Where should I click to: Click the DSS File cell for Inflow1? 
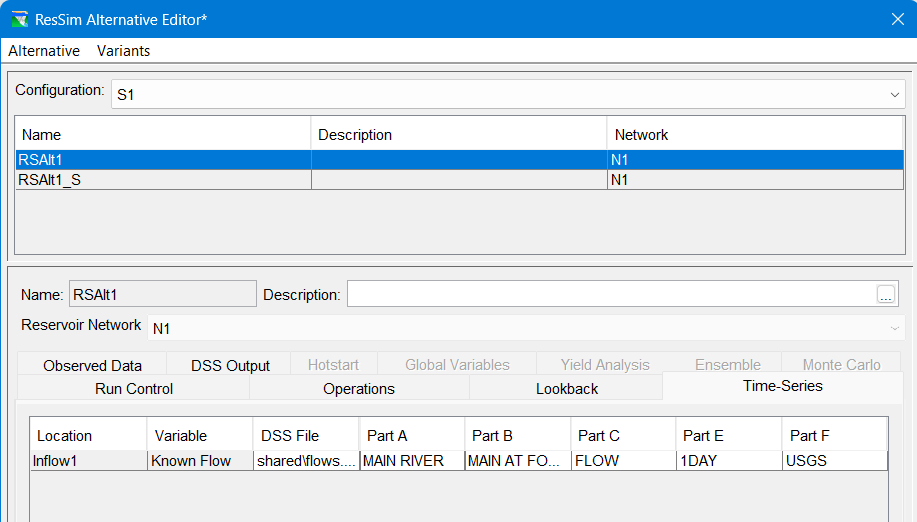[x=305, y=461]
